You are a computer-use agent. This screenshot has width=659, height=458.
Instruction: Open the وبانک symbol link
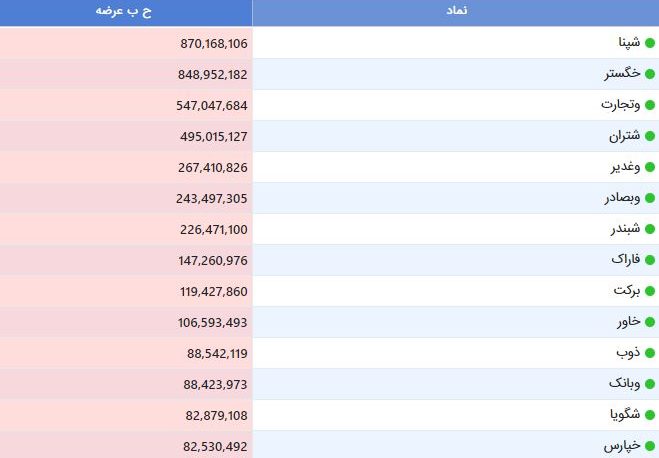(625, 384)
